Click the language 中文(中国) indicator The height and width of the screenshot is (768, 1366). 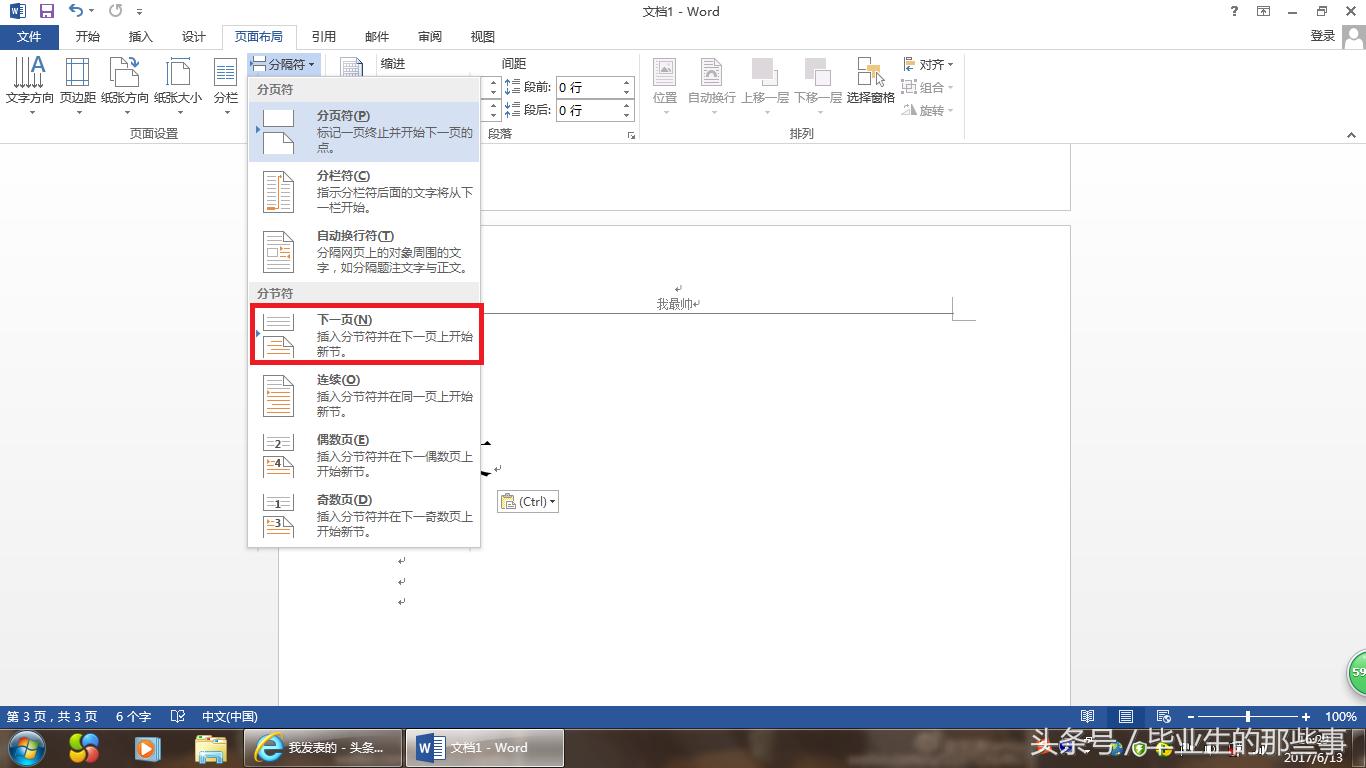pyautogui.click(x=230, y=717)
